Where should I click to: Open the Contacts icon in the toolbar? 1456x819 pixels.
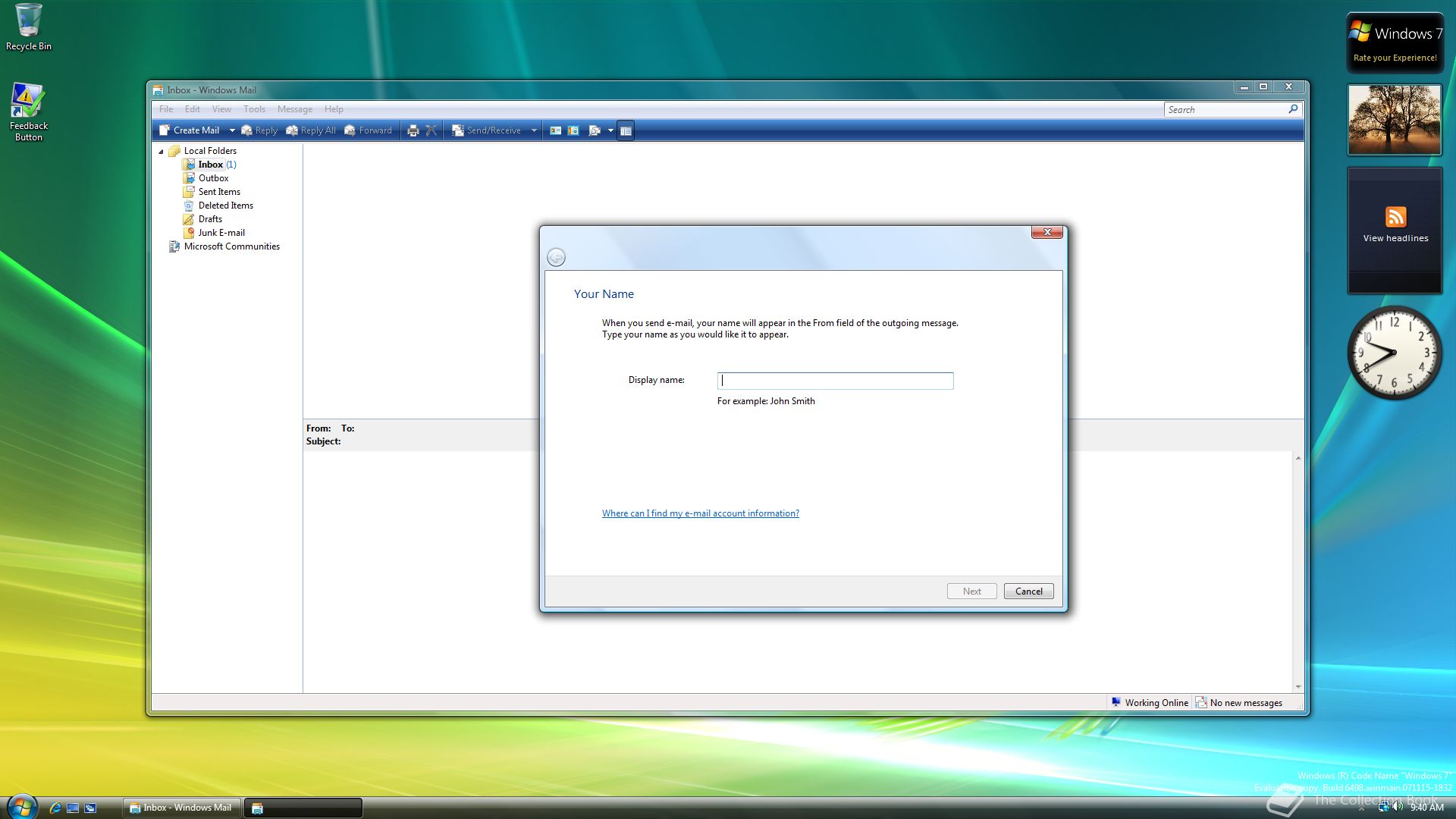pos(556,130)
